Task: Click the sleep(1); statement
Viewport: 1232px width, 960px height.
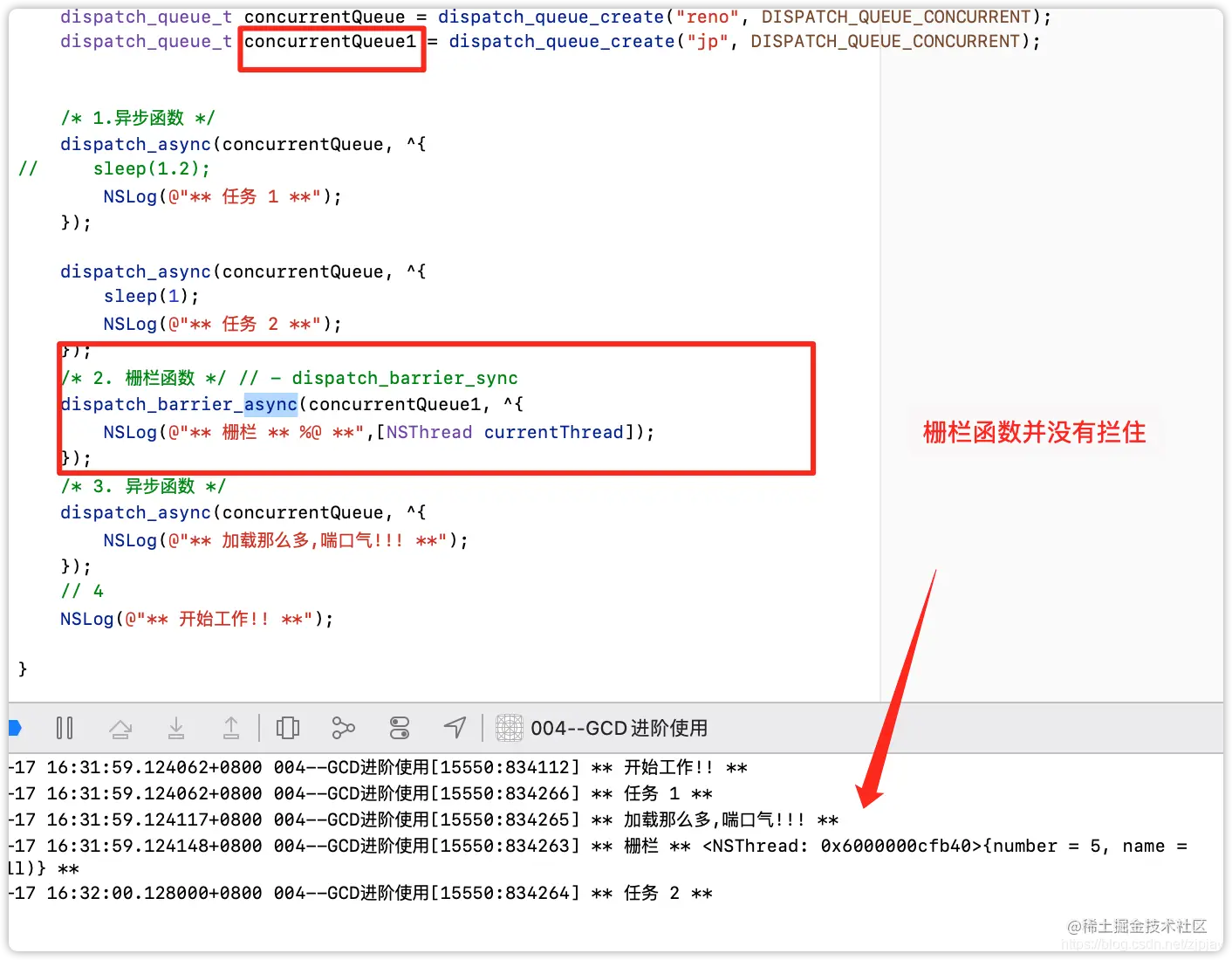Action: pyautogui.click(x=152, y=296)
